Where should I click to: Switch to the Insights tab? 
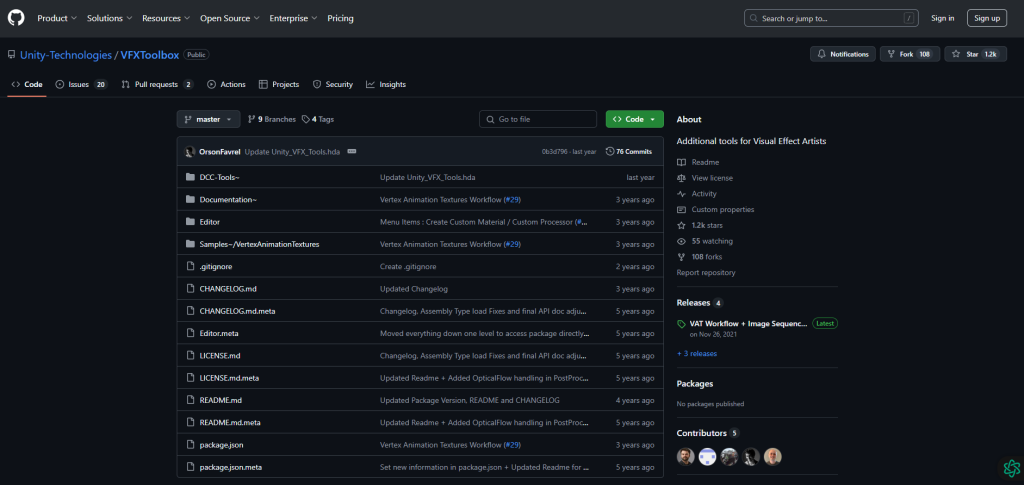[x=386, y=84]
